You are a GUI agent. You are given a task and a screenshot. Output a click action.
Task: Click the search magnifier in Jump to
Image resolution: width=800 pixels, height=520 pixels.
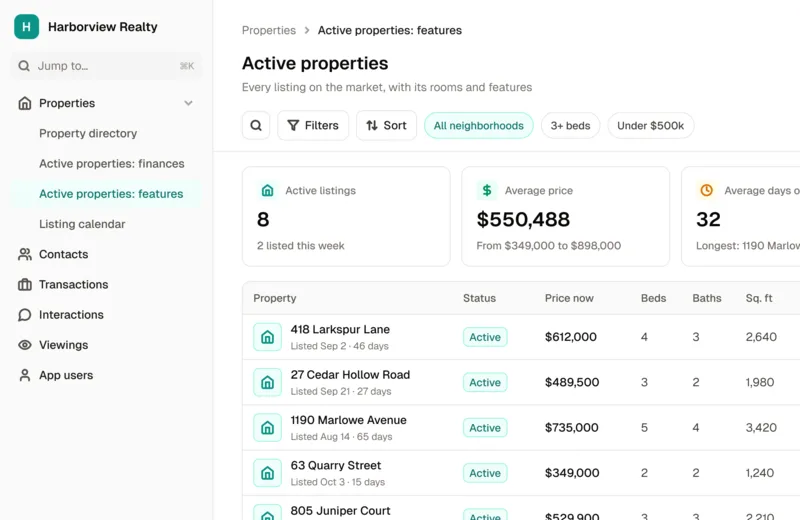coord(24,66)
